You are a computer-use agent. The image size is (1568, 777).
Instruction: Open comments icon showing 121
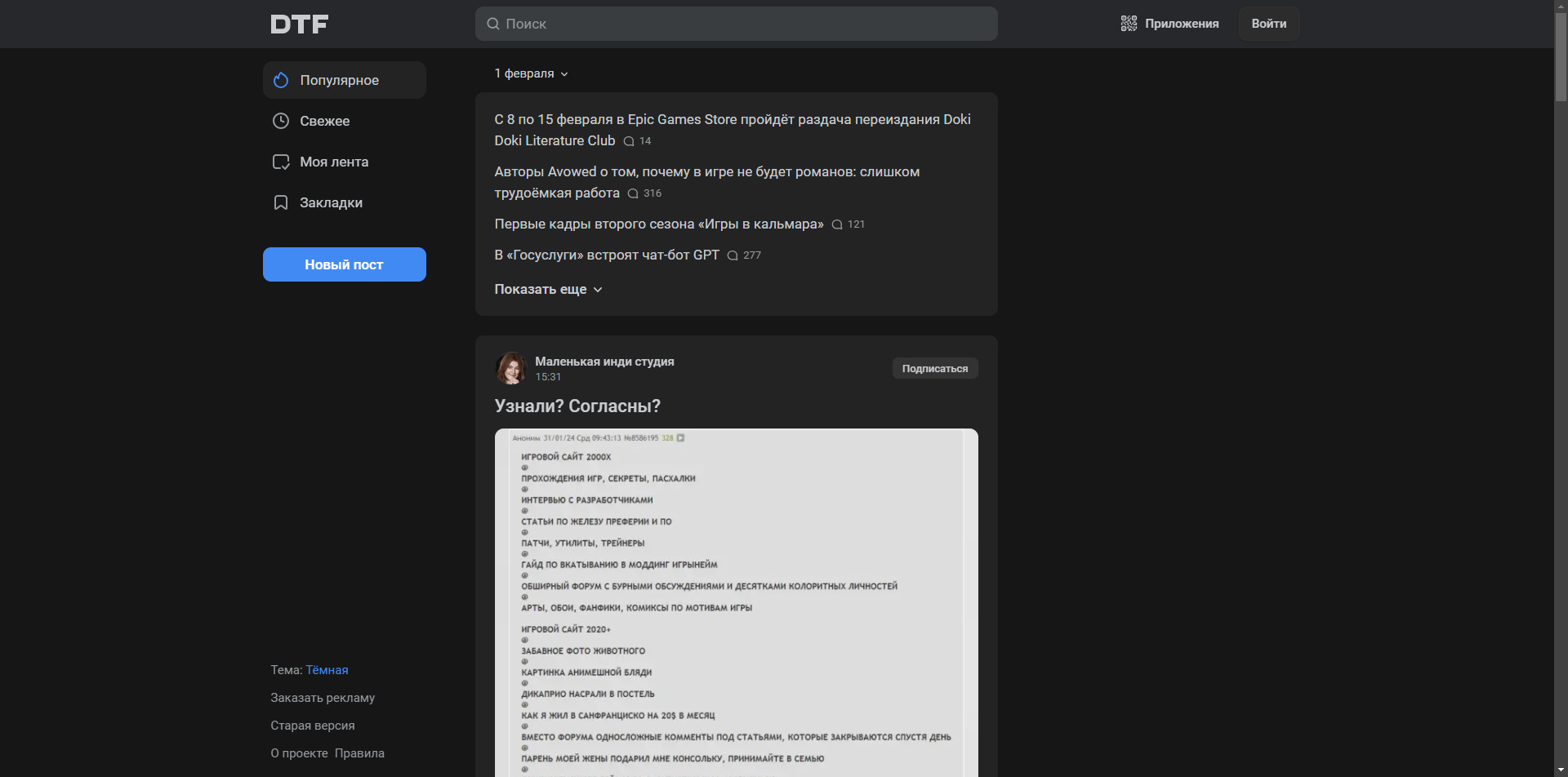click(837, 224)
